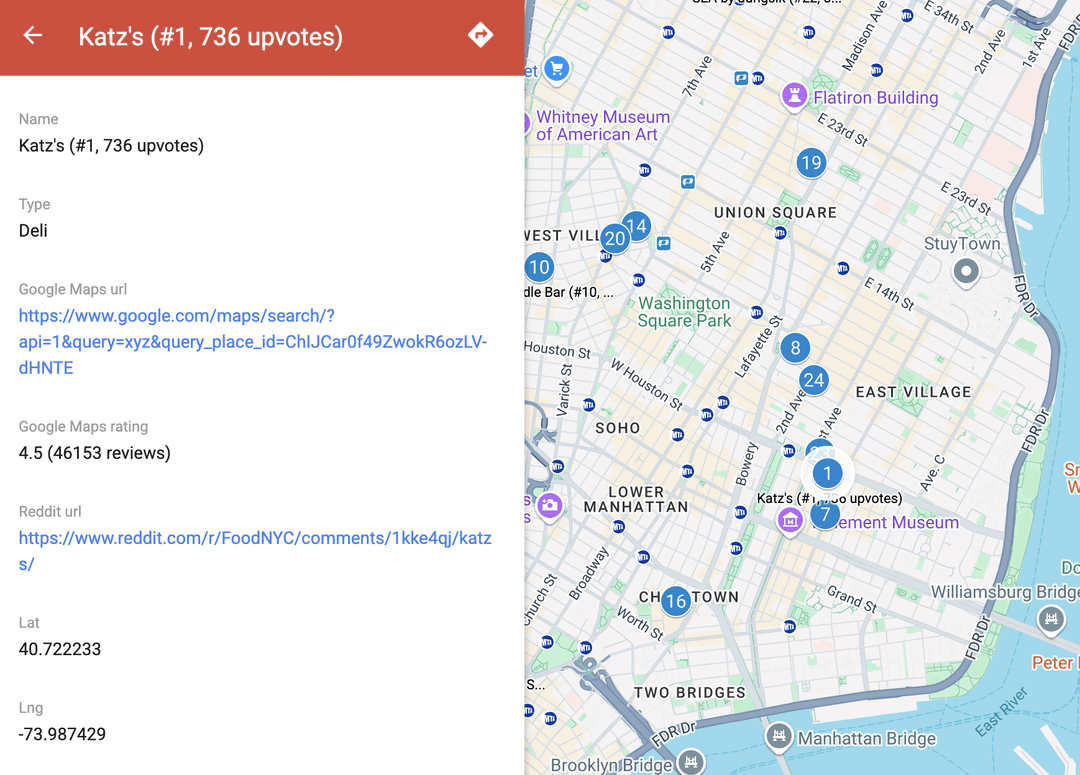Viewport: 1080px width, 775px height.
Task: Select map marker number 10
Action: 539,267
